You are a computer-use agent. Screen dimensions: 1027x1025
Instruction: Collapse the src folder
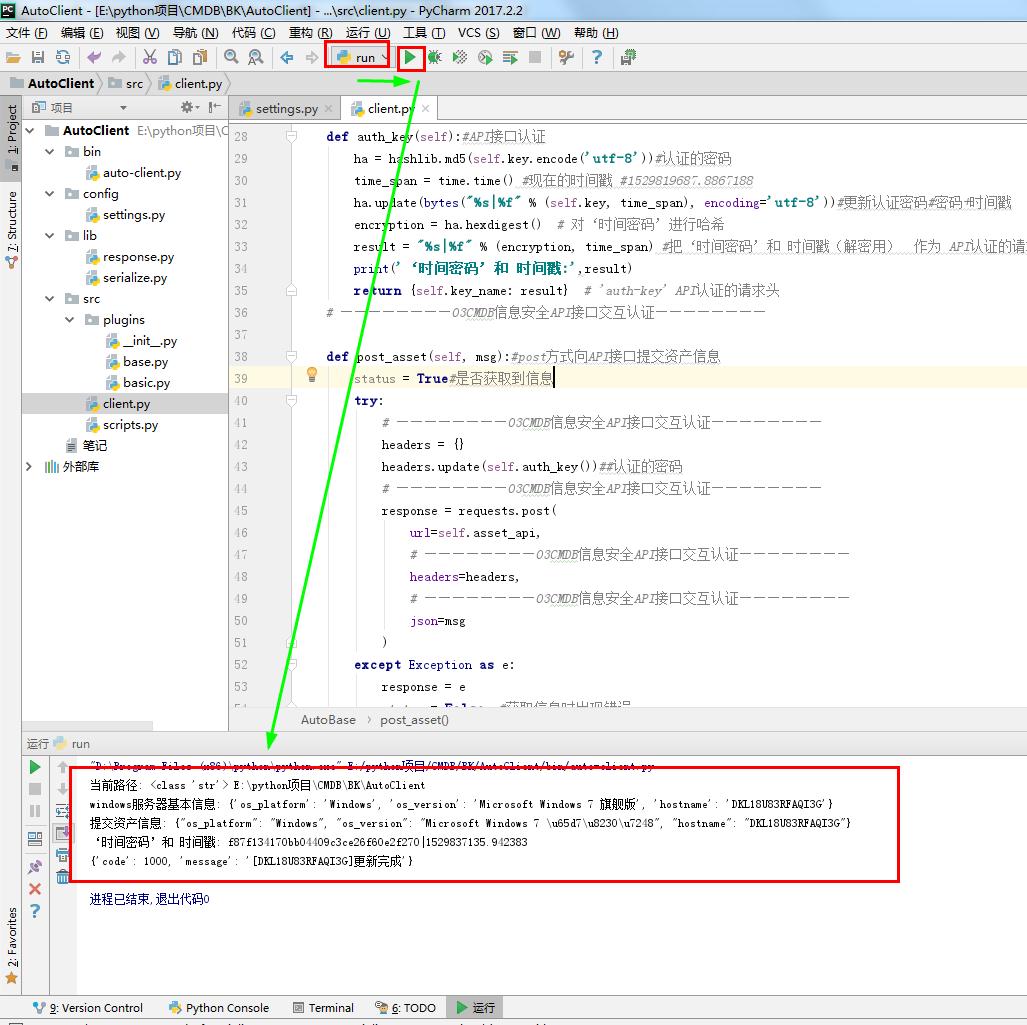coord(50,299)
